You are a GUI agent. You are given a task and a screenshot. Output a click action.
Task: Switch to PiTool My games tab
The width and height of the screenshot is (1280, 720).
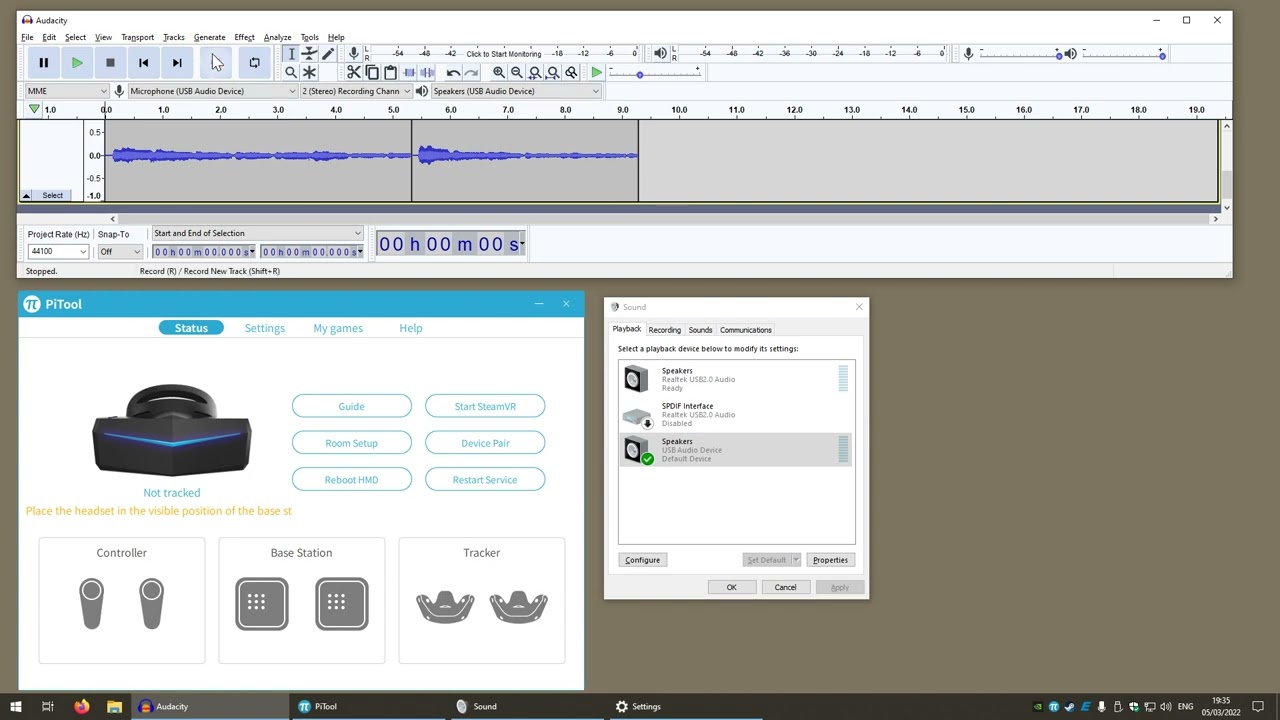click(x=338, y=328)
